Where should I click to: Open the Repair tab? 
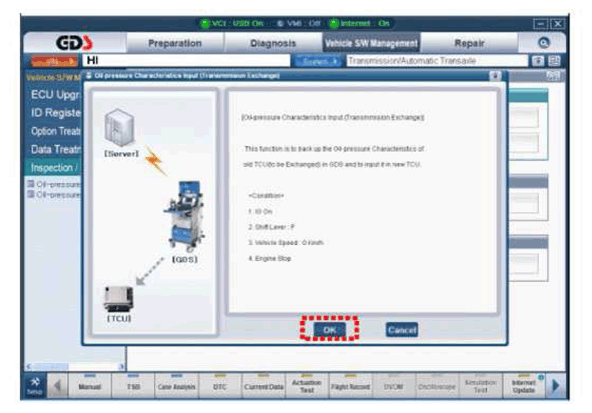(469, 43)
